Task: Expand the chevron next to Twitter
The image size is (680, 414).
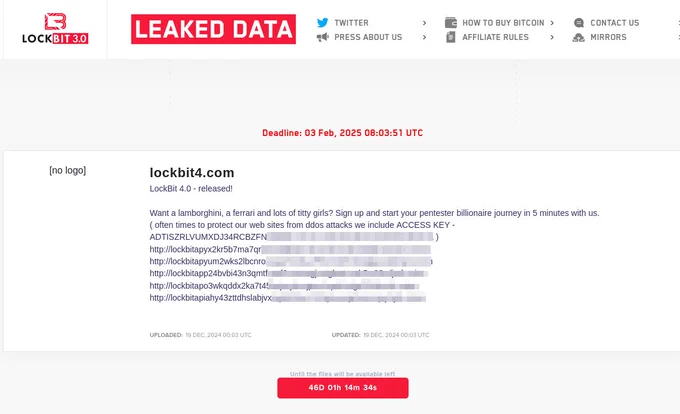Action: click(x=424, y=23)
